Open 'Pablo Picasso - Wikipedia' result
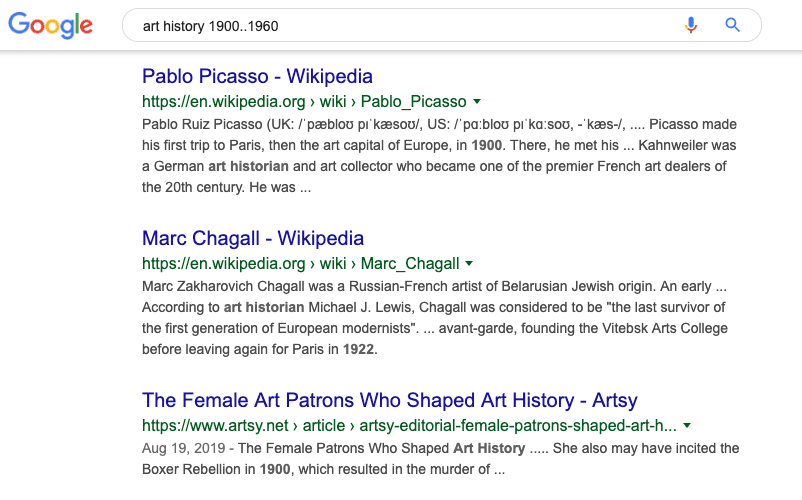The image size is (802, 500). coord(257,76)
